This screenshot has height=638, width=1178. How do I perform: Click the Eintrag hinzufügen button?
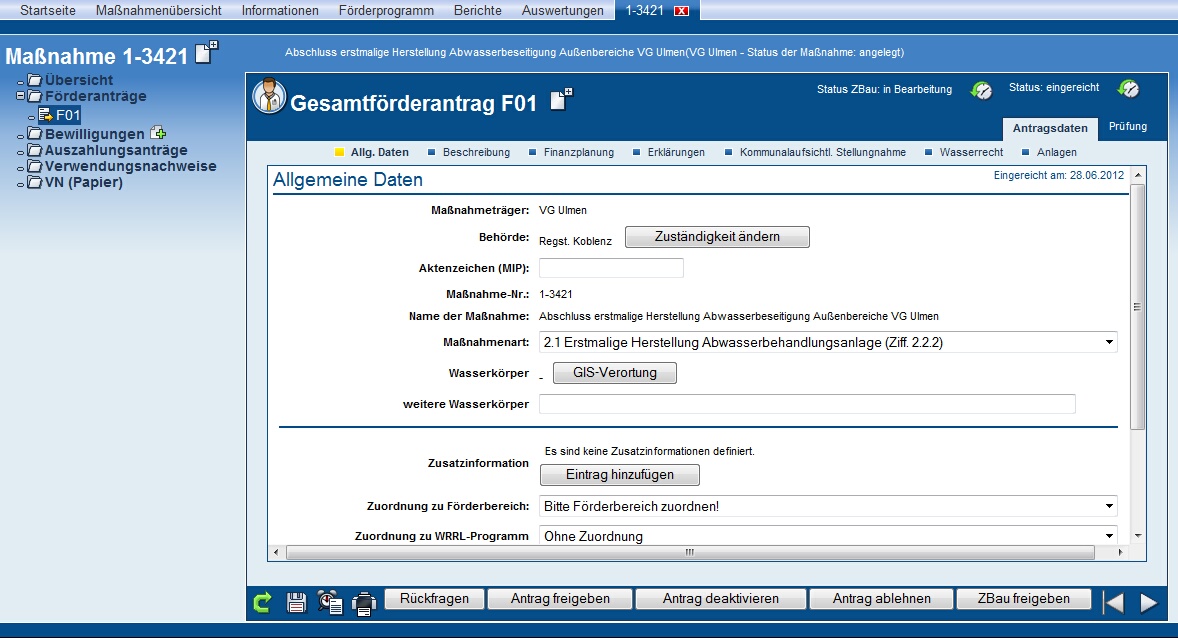tap(620, 475)
